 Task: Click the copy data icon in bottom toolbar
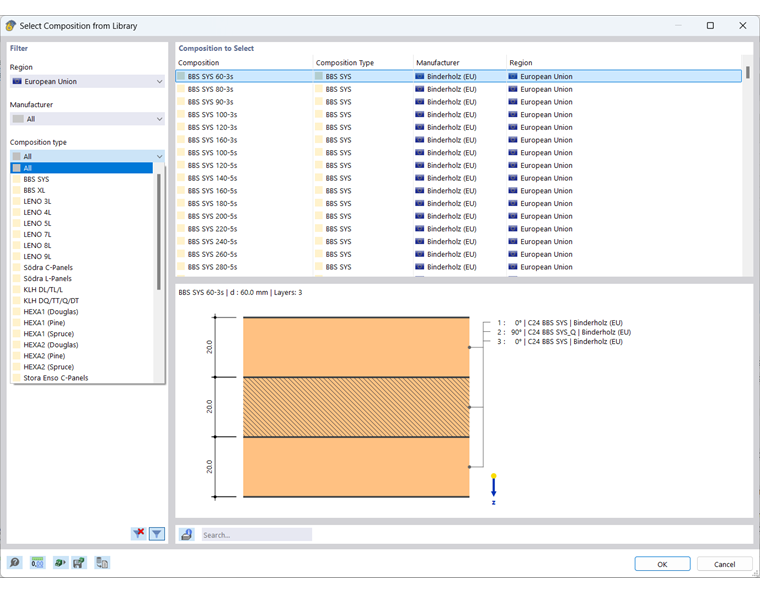click(x=102, y=563)
